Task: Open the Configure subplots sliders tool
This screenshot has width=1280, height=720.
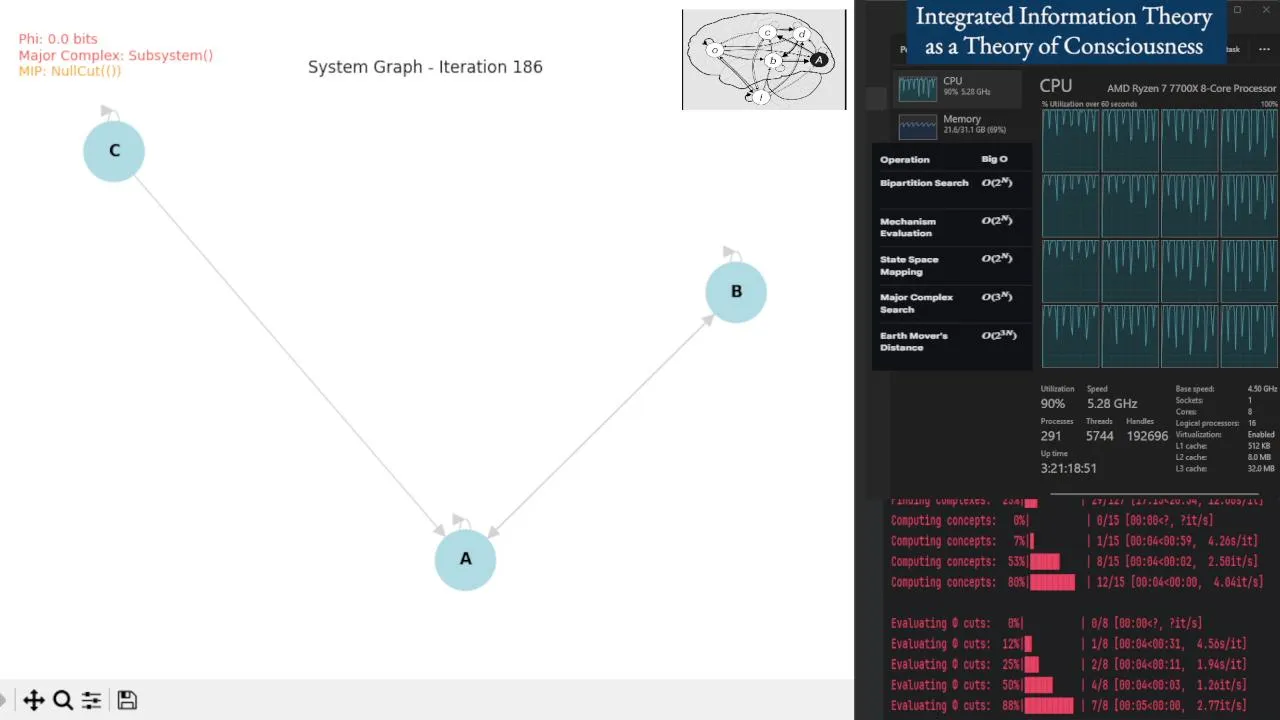Action: click(91, 700)
